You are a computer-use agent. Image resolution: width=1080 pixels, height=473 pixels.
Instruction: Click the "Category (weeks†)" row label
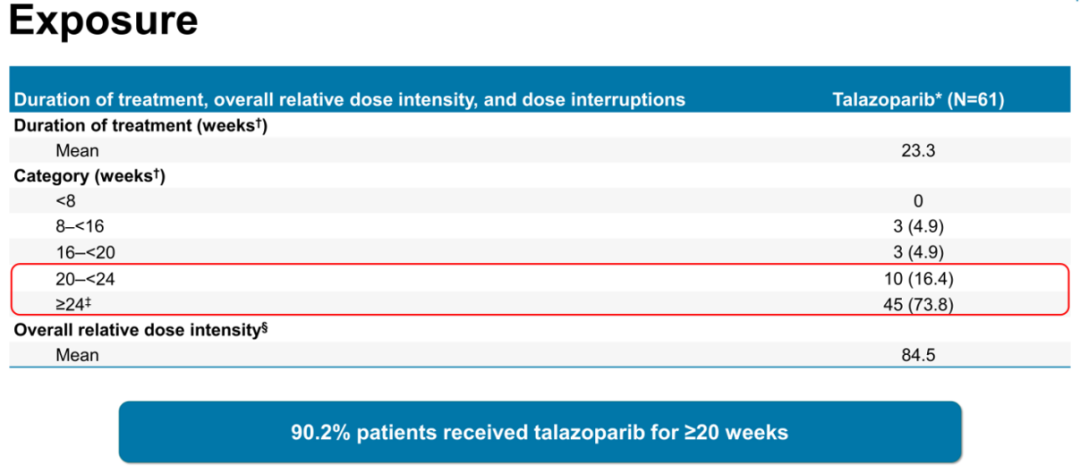pos(89,176)
